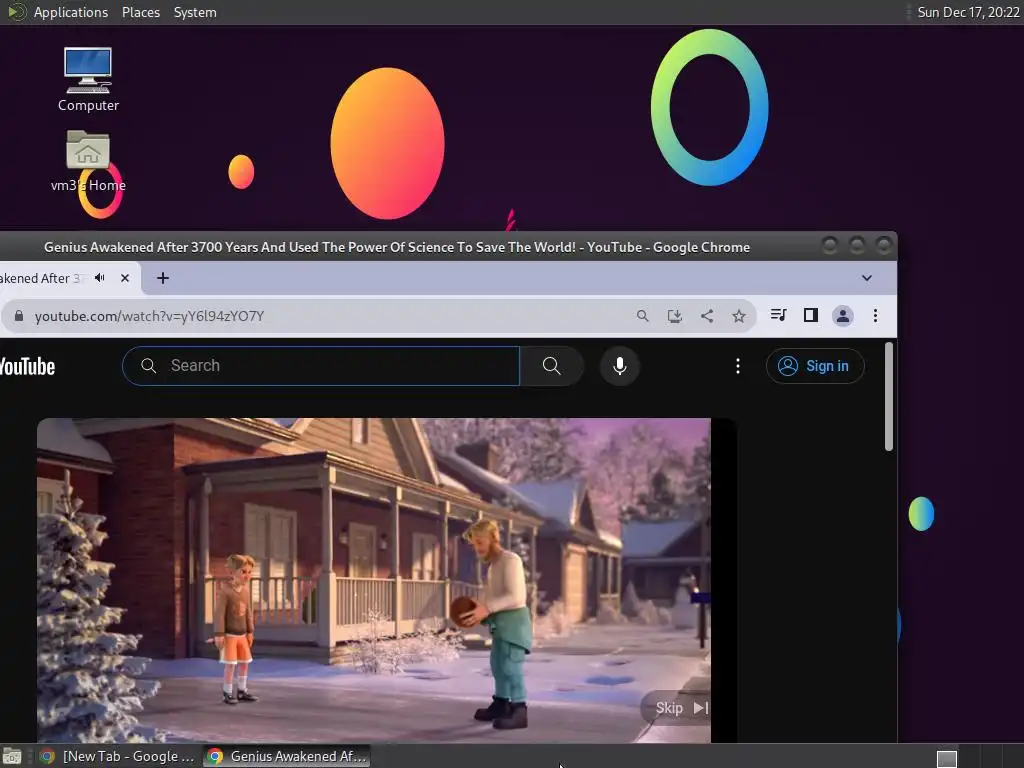
Task: Bookmark this tab with the star icon
Action: click(739, 316)
